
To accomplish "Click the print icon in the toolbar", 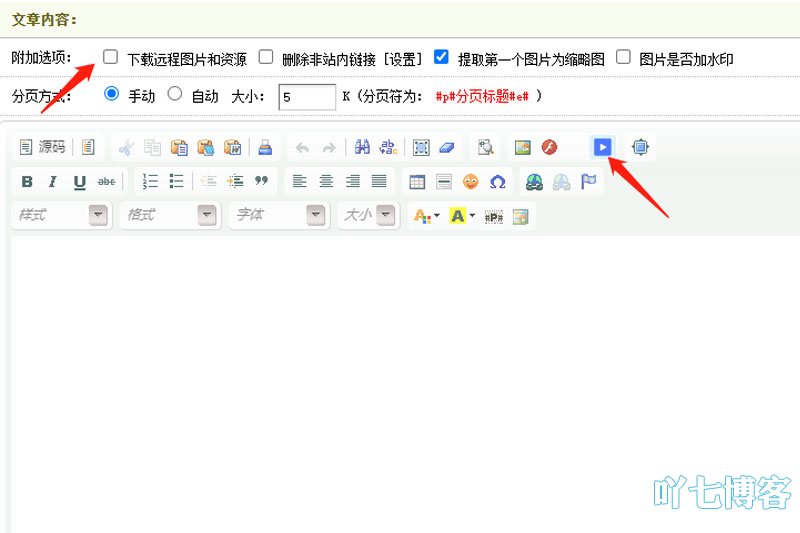I will pos(265,148).
